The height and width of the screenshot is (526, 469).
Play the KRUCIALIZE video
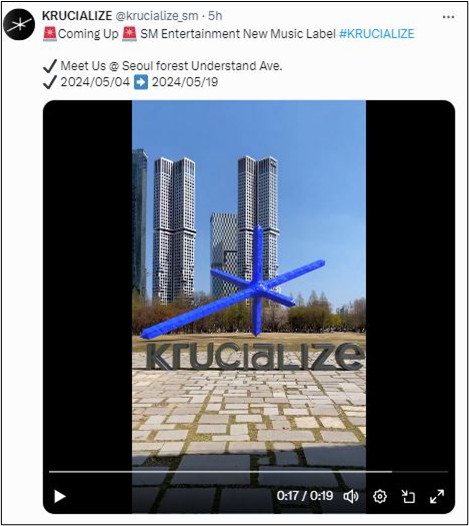coord(60,496)
